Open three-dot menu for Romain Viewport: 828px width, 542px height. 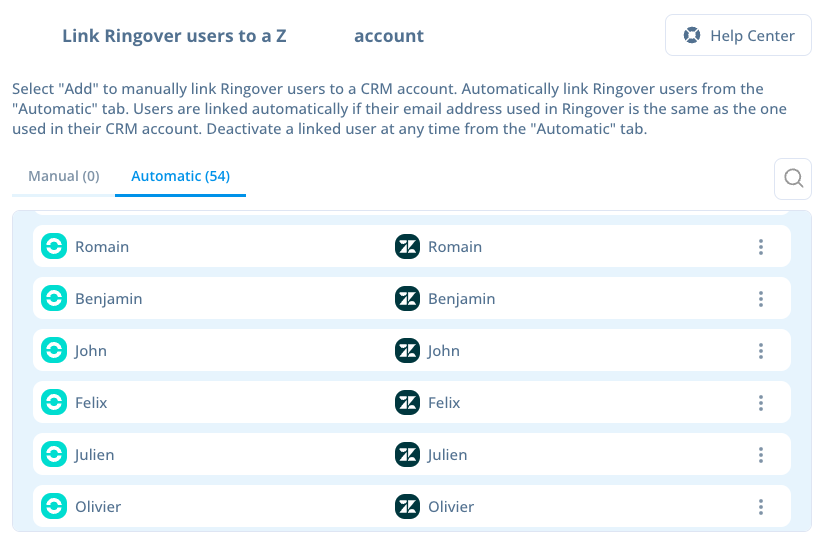[761, 247]
